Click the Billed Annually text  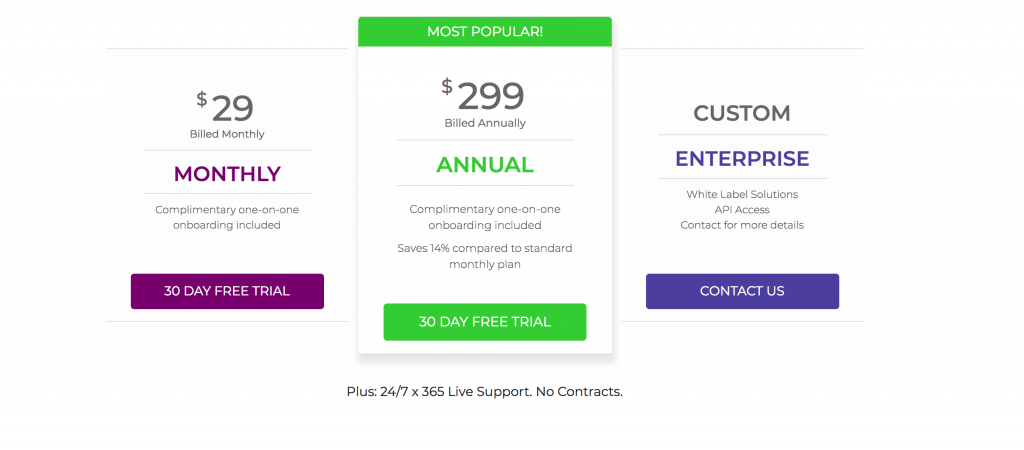point(485,123)
